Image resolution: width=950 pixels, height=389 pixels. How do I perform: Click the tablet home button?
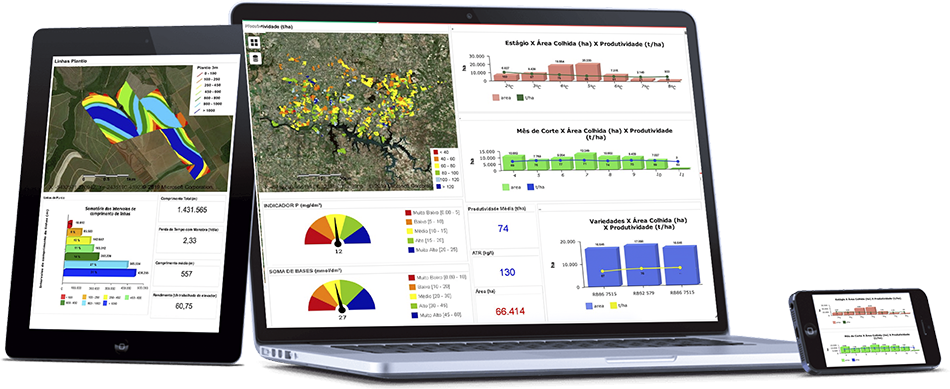point(122,347)
